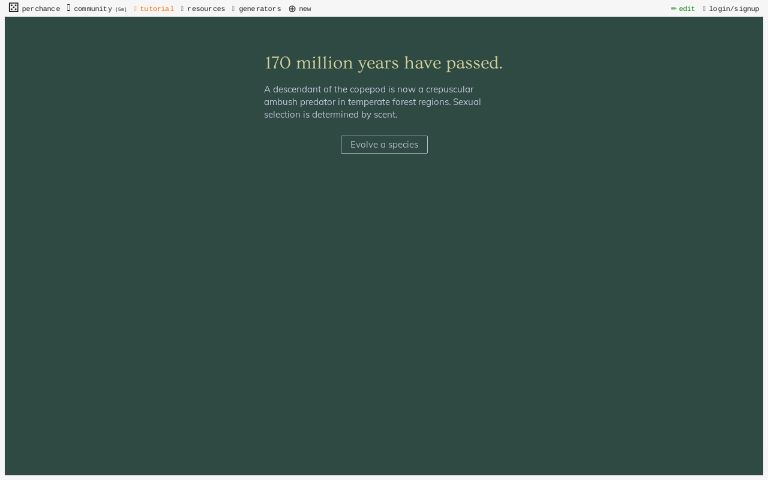Click the community icon in navbar
This screenshot has width=768, height=480.
69,8
